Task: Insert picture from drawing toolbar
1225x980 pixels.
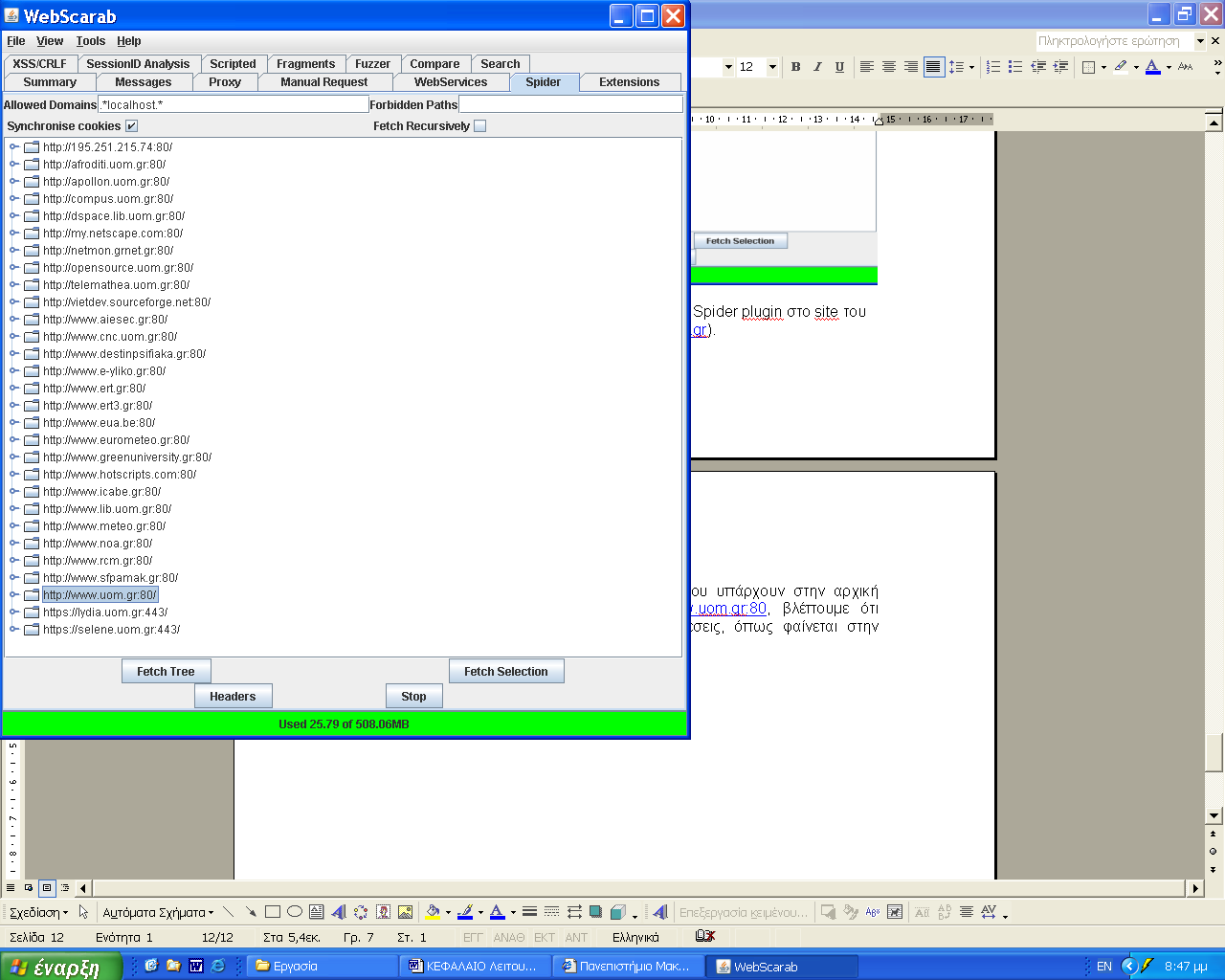Action: (x=405, y=912)
